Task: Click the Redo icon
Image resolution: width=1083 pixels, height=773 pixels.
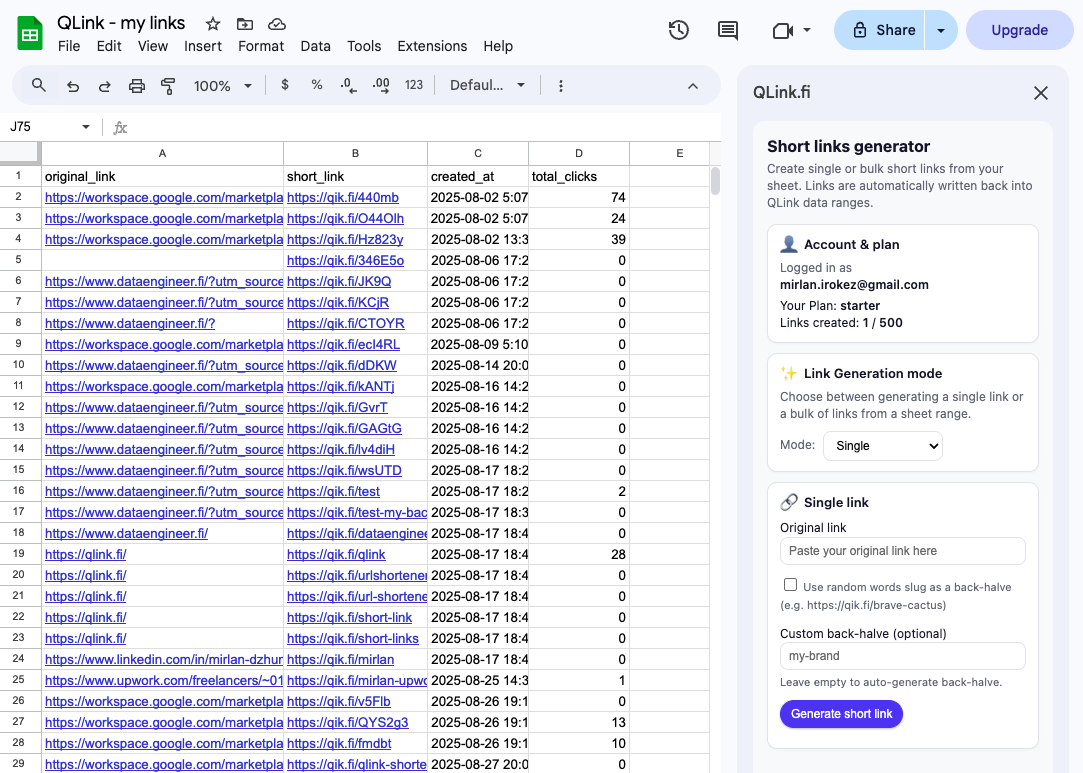Action: click(104, 86)
